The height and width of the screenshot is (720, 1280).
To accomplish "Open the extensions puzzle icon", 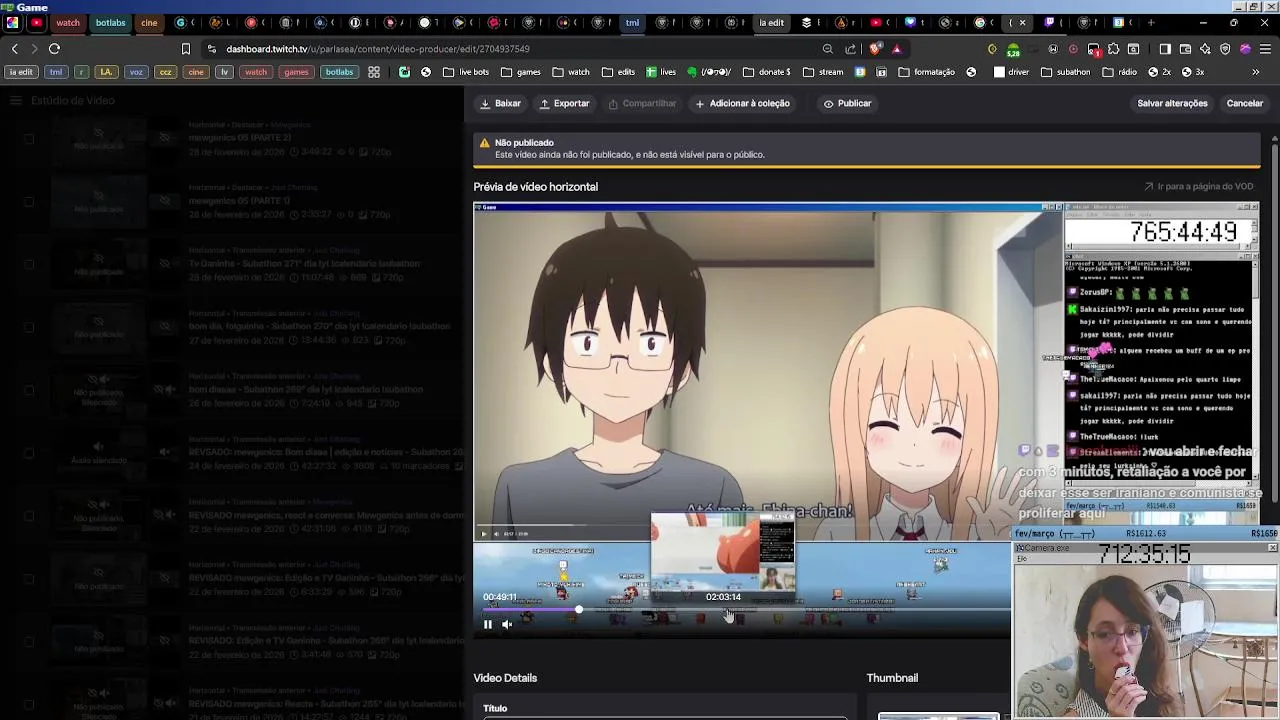I will (x=1113, y=48).
